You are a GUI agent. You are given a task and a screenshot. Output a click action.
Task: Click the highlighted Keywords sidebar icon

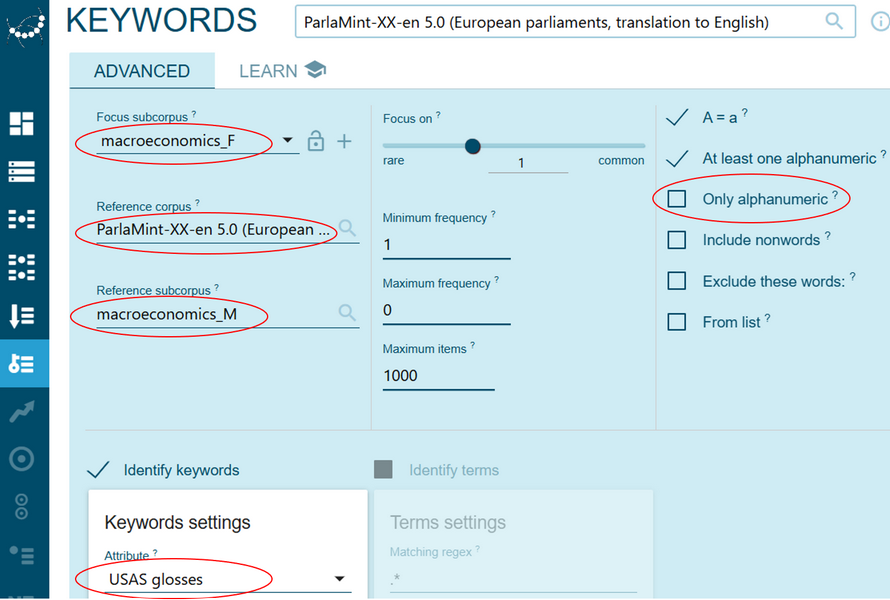tap(25, 363)
